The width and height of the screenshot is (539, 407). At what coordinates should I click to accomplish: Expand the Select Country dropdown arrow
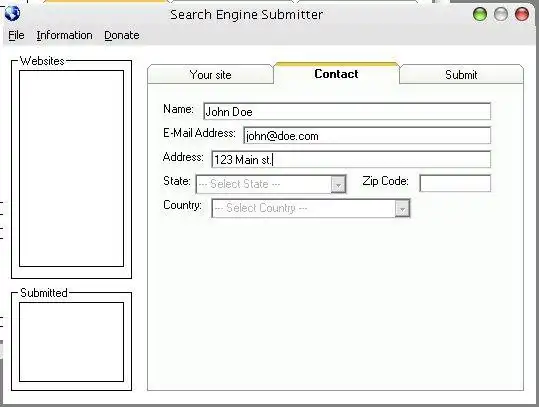(x=402, y=208)
